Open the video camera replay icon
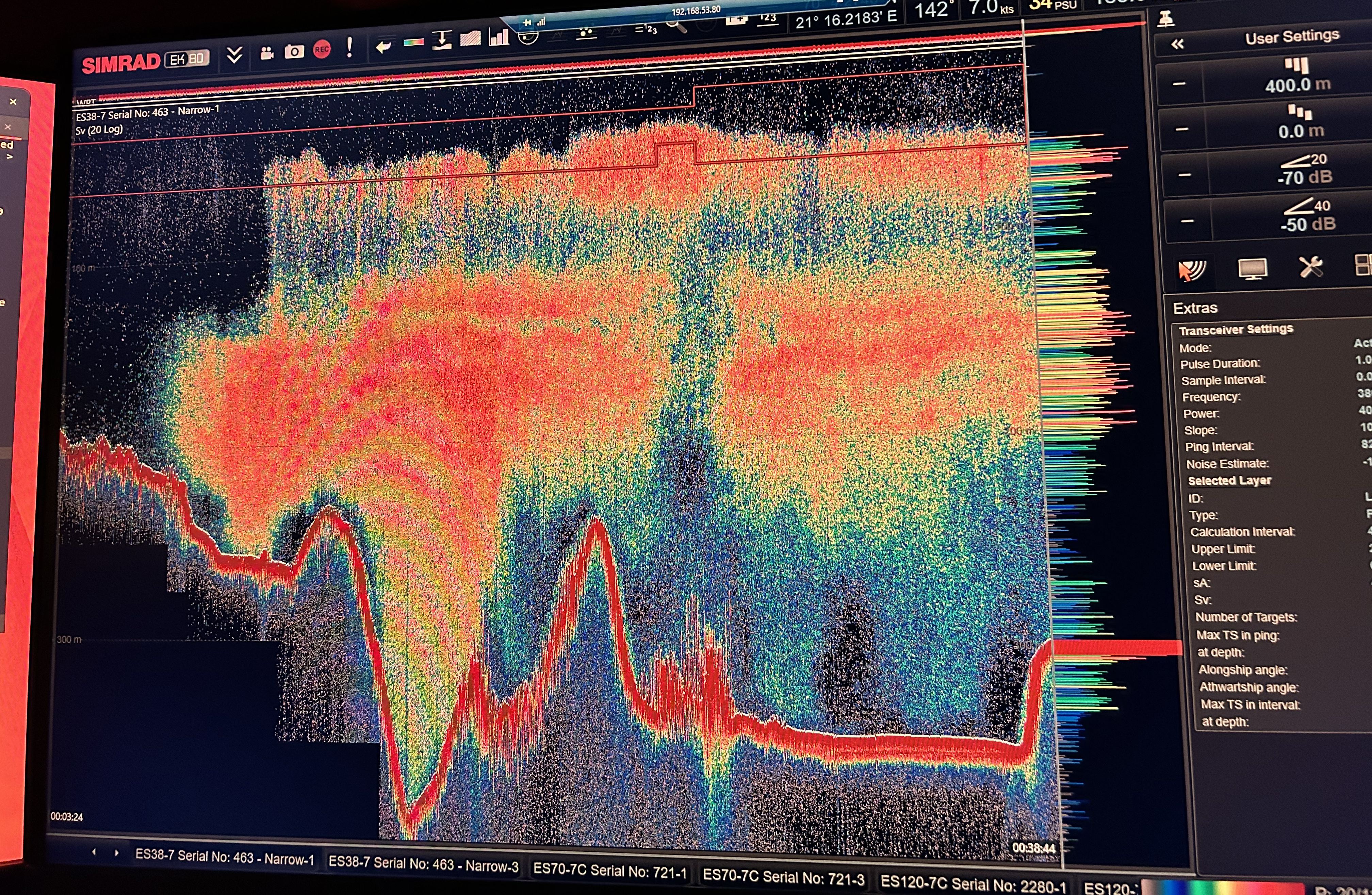This screenshot has width=1372, height=895. coord(266,54)
